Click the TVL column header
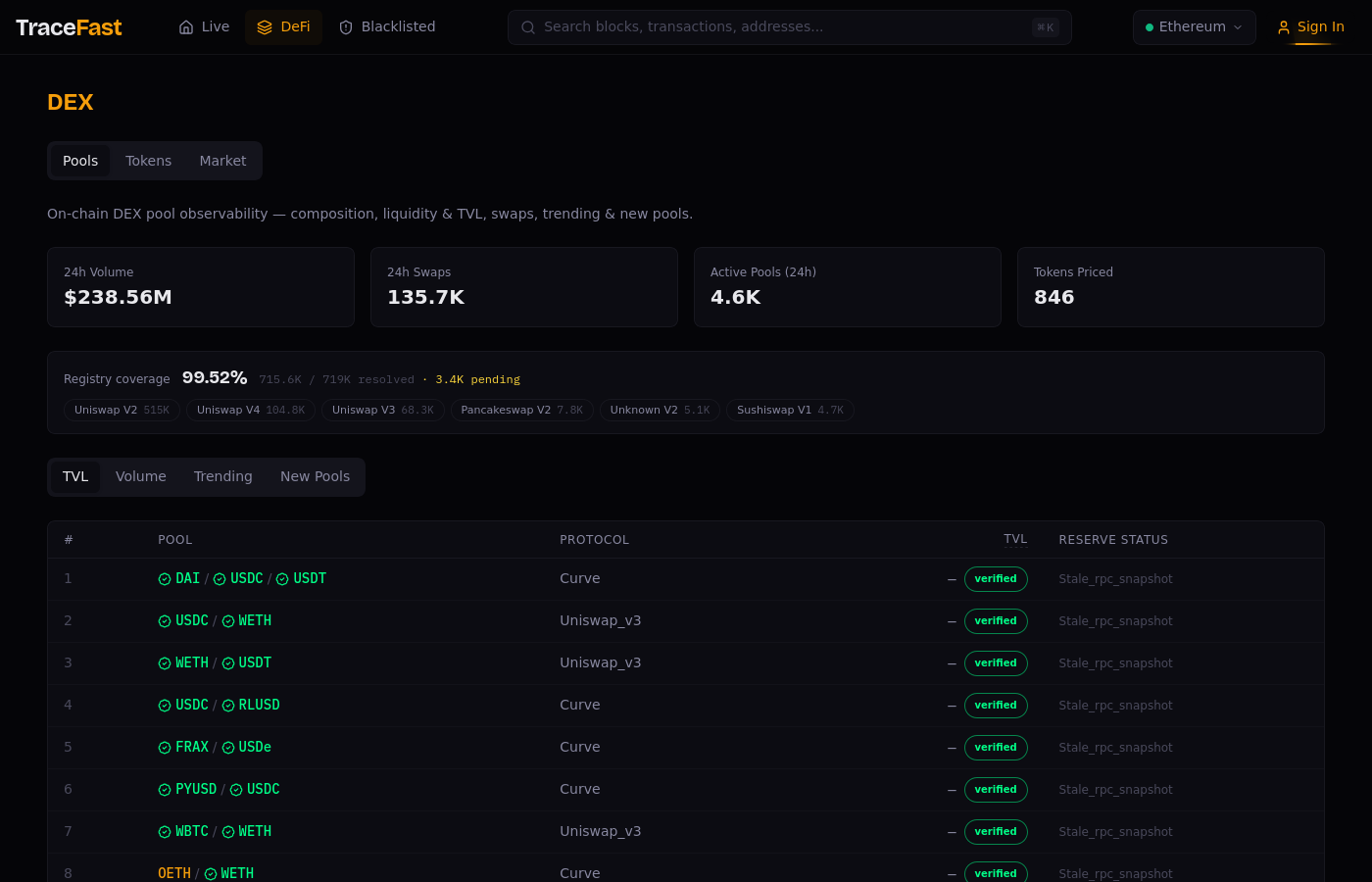 pyautogui.click(x=1015, y=540)
